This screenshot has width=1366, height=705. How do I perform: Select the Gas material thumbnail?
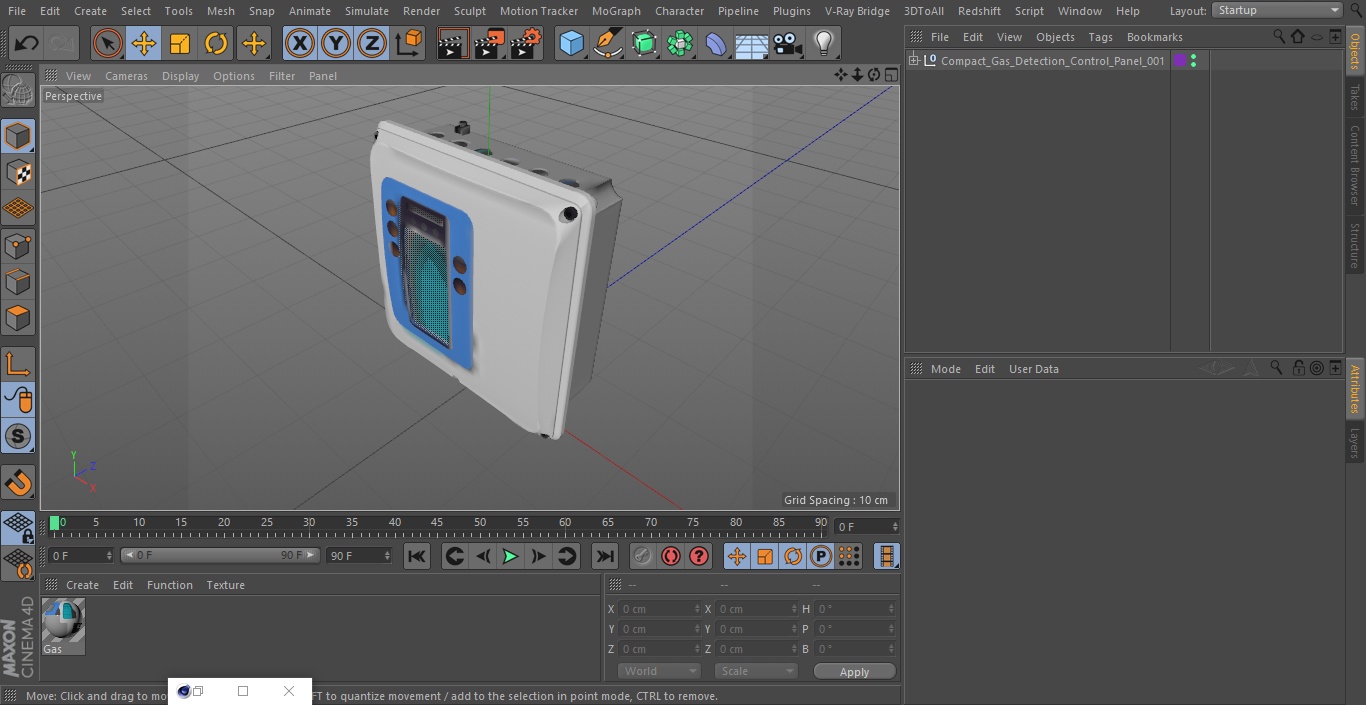[x=63, y=621]
